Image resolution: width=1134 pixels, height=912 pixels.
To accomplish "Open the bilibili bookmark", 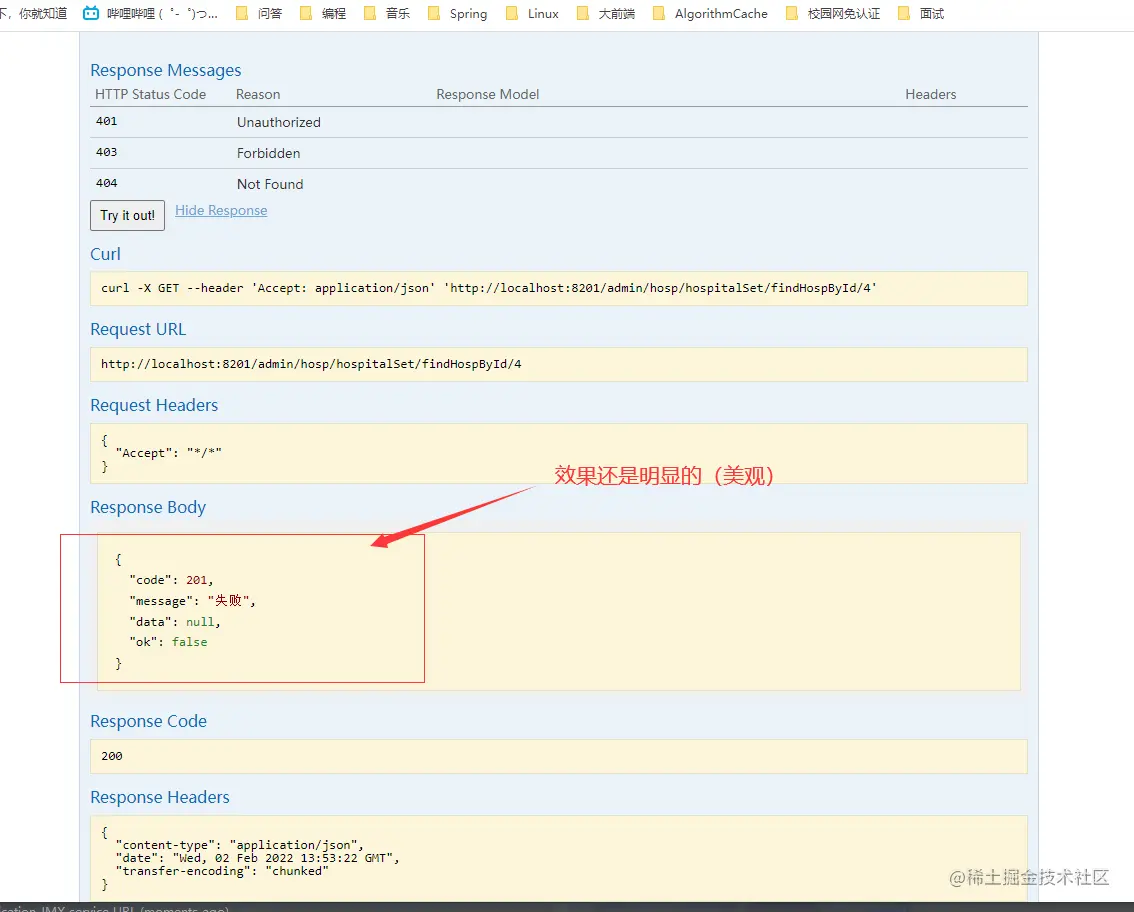I will [150, 13].
